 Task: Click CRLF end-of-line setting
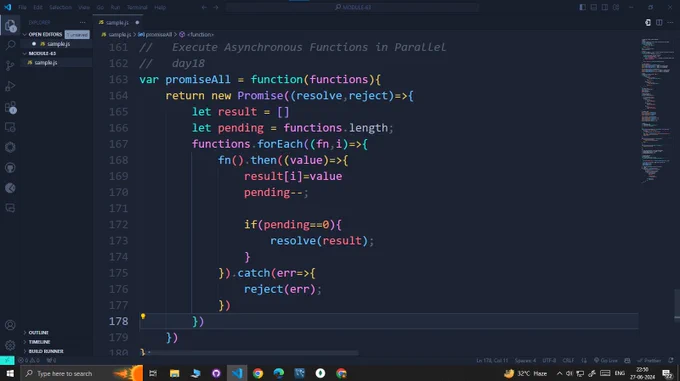568,360
